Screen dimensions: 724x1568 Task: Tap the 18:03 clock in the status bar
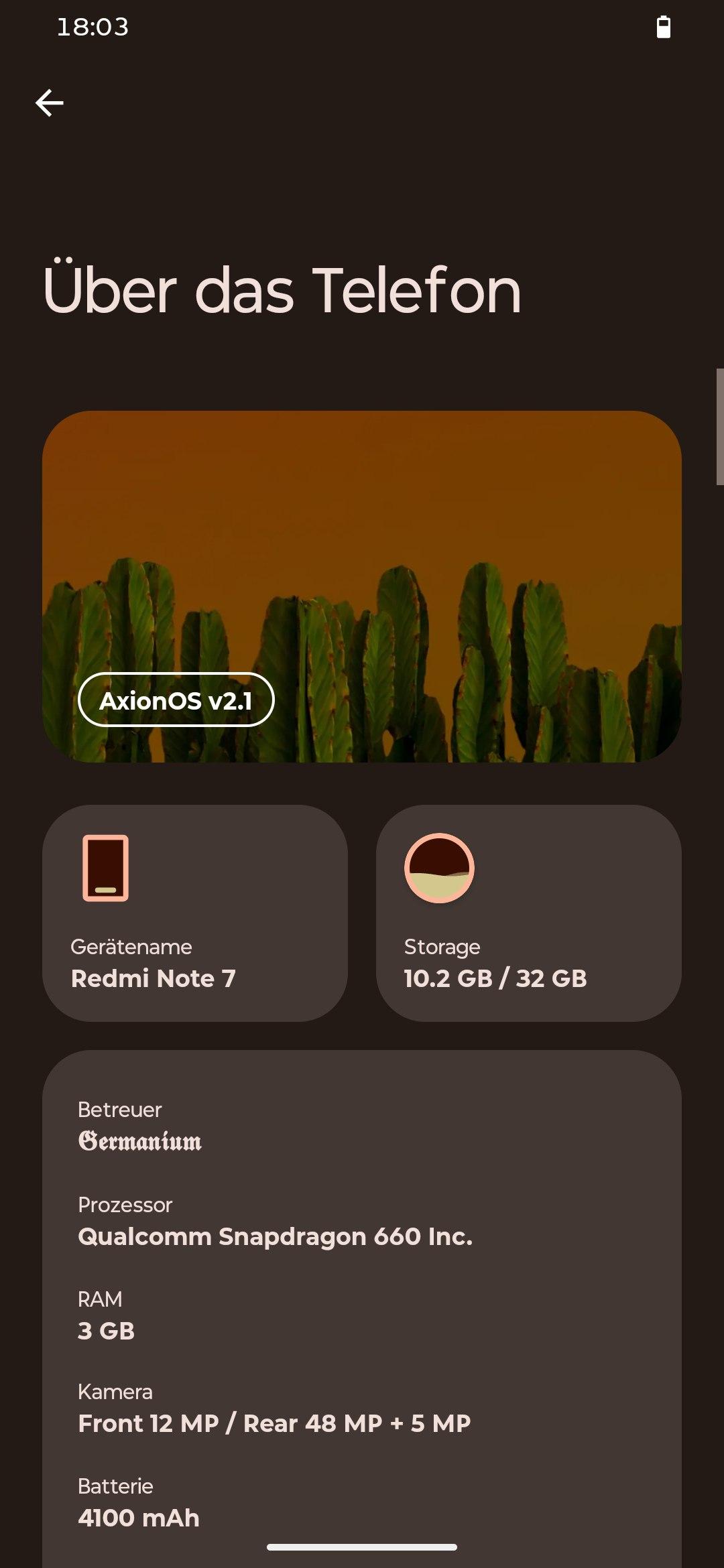[93, 27]
